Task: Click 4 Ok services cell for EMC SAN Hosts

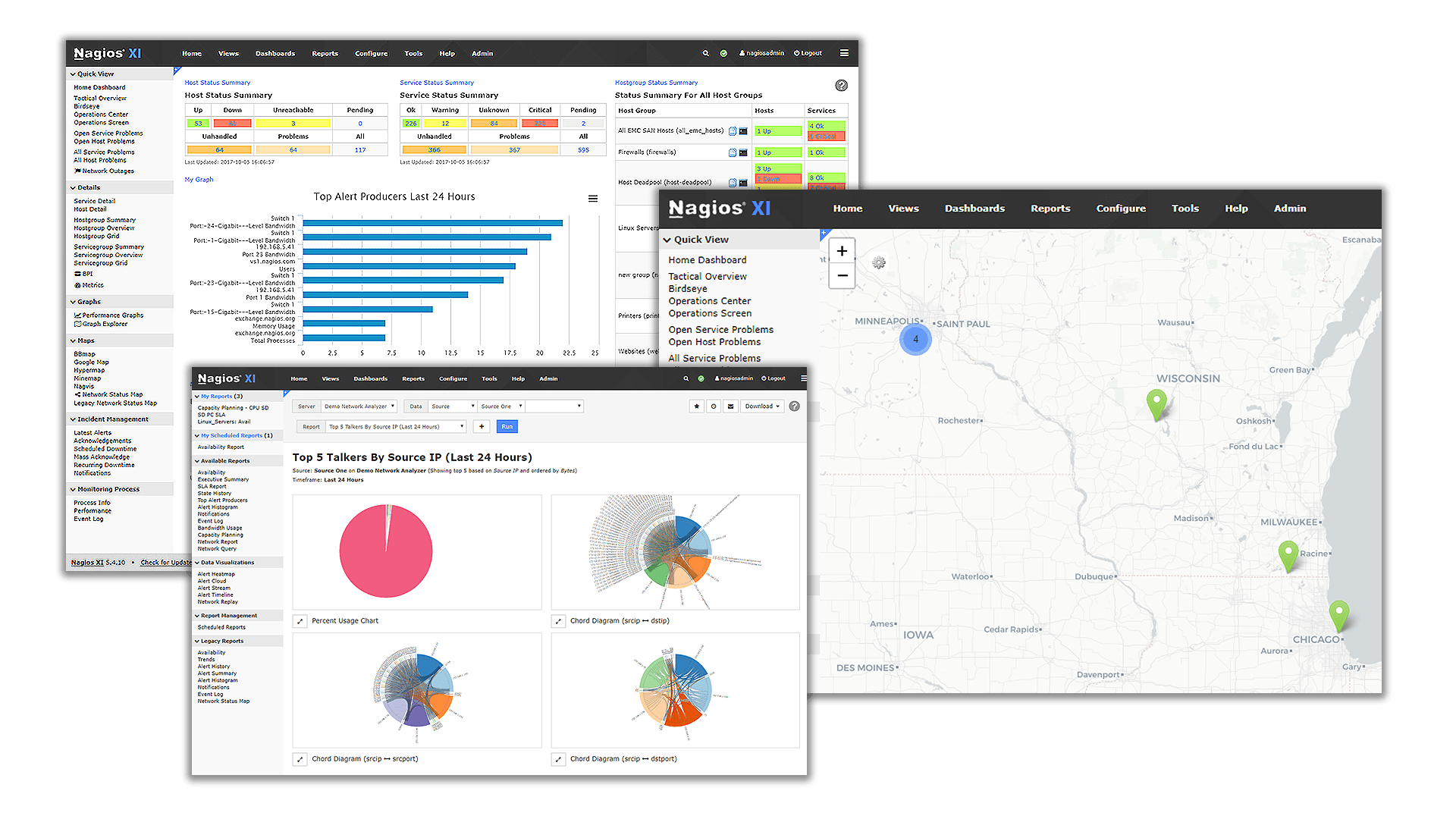Action: tap(827, 126)
